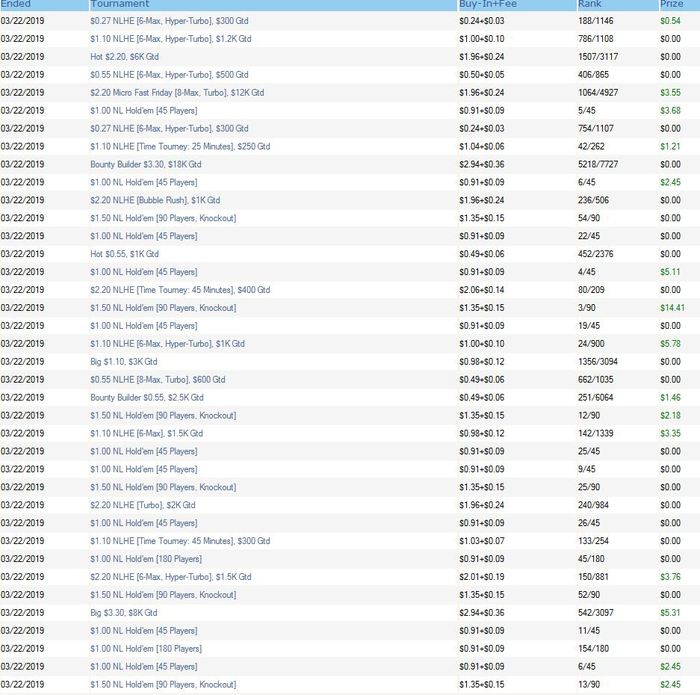Select the $5.78 prize cell
The height and width of the screenshot is (695, 700).
point(671,344)
